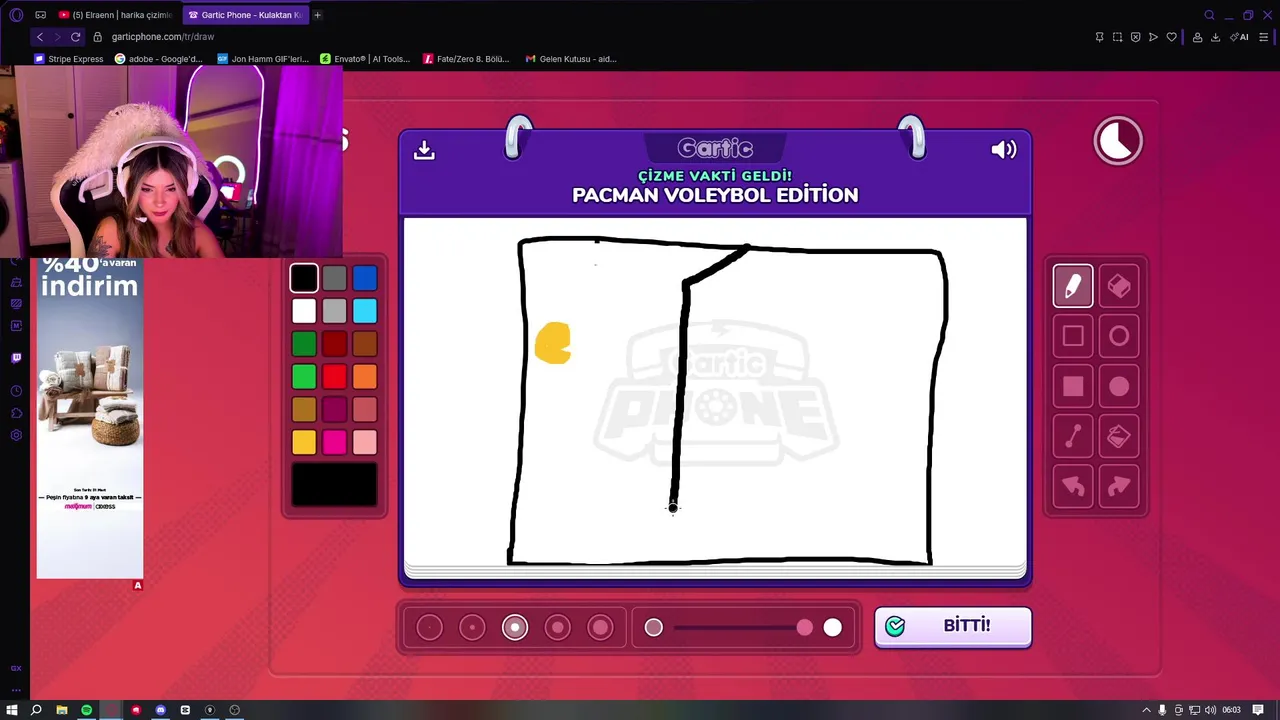The height and width of the screenshot is (720, 1280).
Task: Click the indirim advertisement banner
Action: 90,418
